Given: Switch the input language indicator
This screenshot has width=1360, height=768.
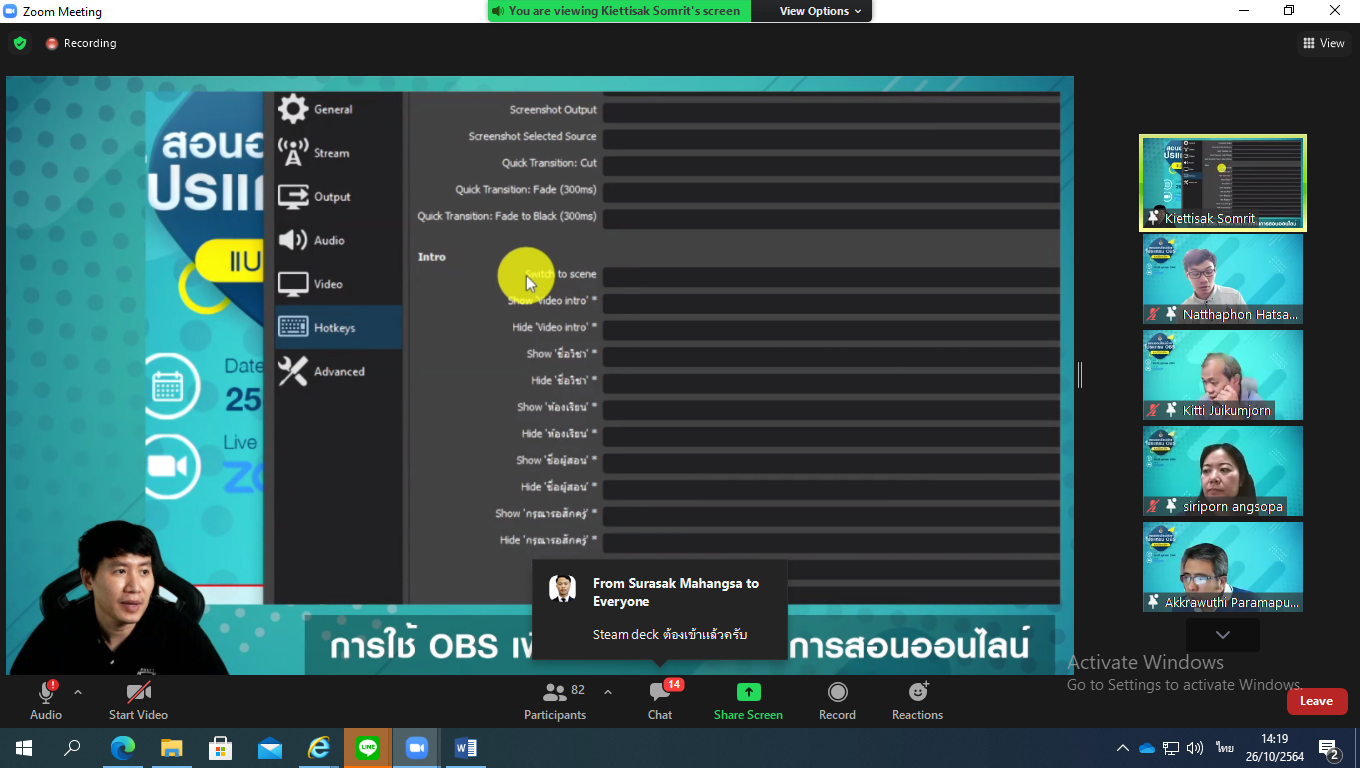Looking at the screenshot, I should click(1225, 748).
